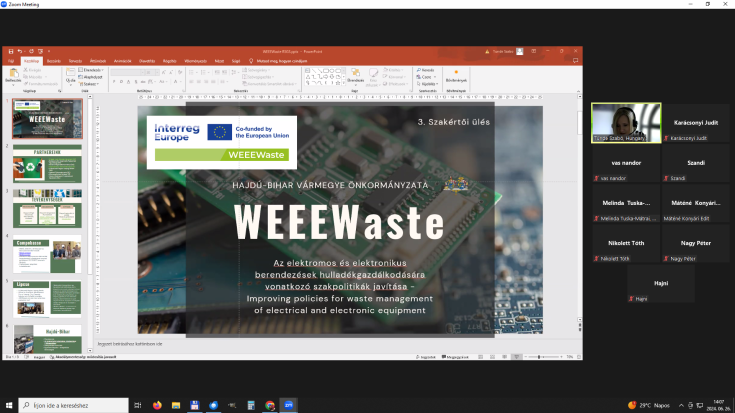Click the Redo icon in quick access toolbar
The width and height of the screenshot is (735, 413).
point(31,52)
